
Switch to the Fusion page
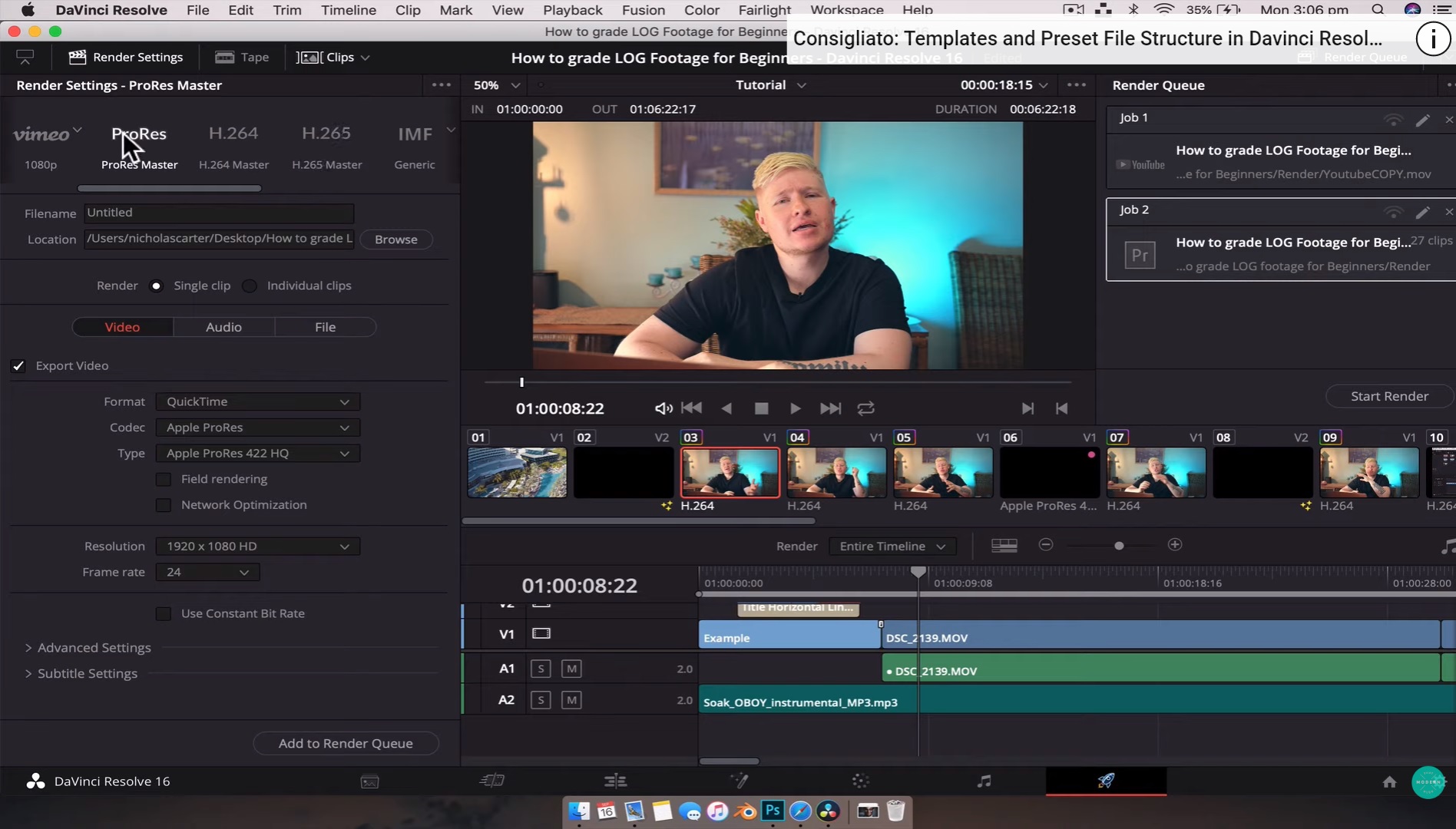tap(739, 781)
